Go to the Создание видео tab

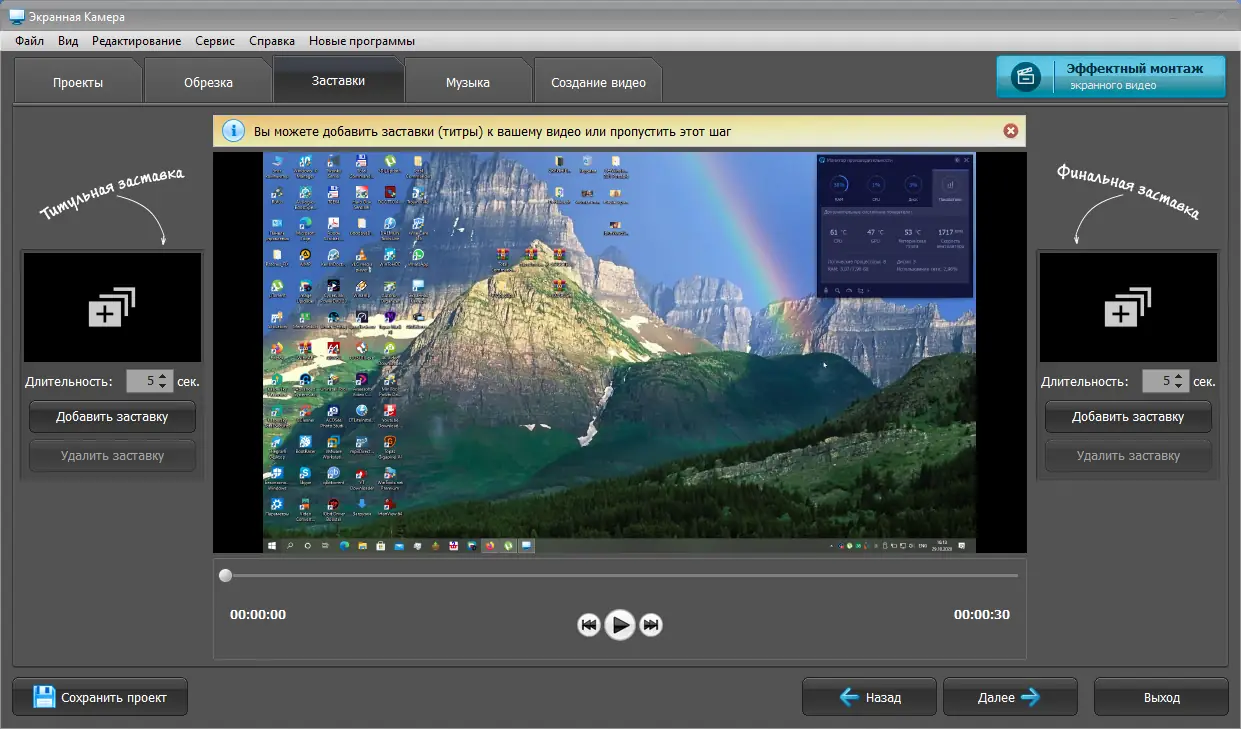coord(598,83)
